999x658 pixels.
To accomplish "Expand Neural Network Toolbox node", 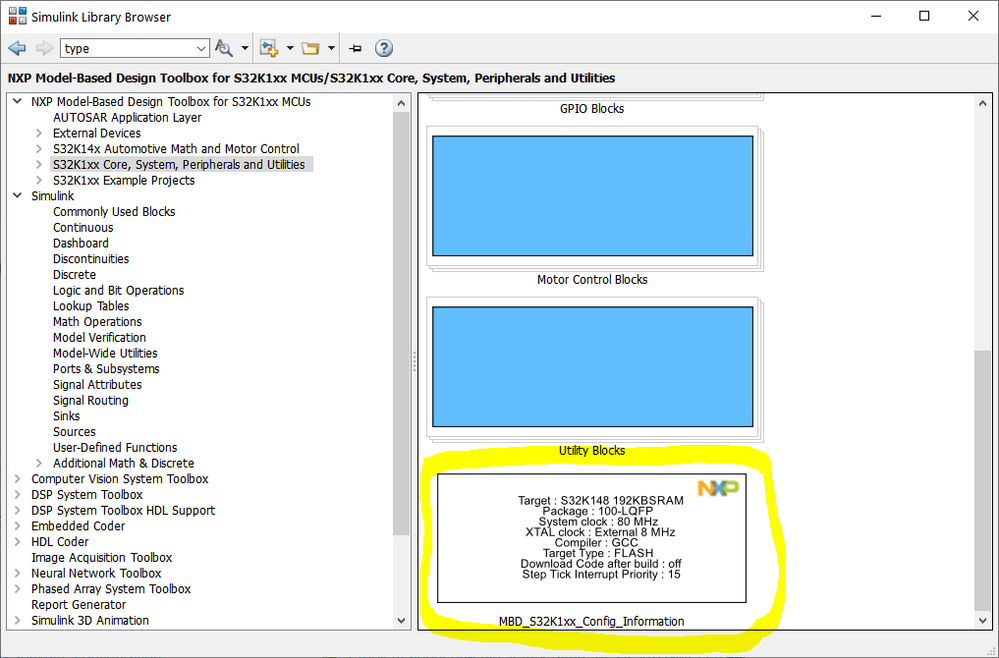I will coord(18,573).
